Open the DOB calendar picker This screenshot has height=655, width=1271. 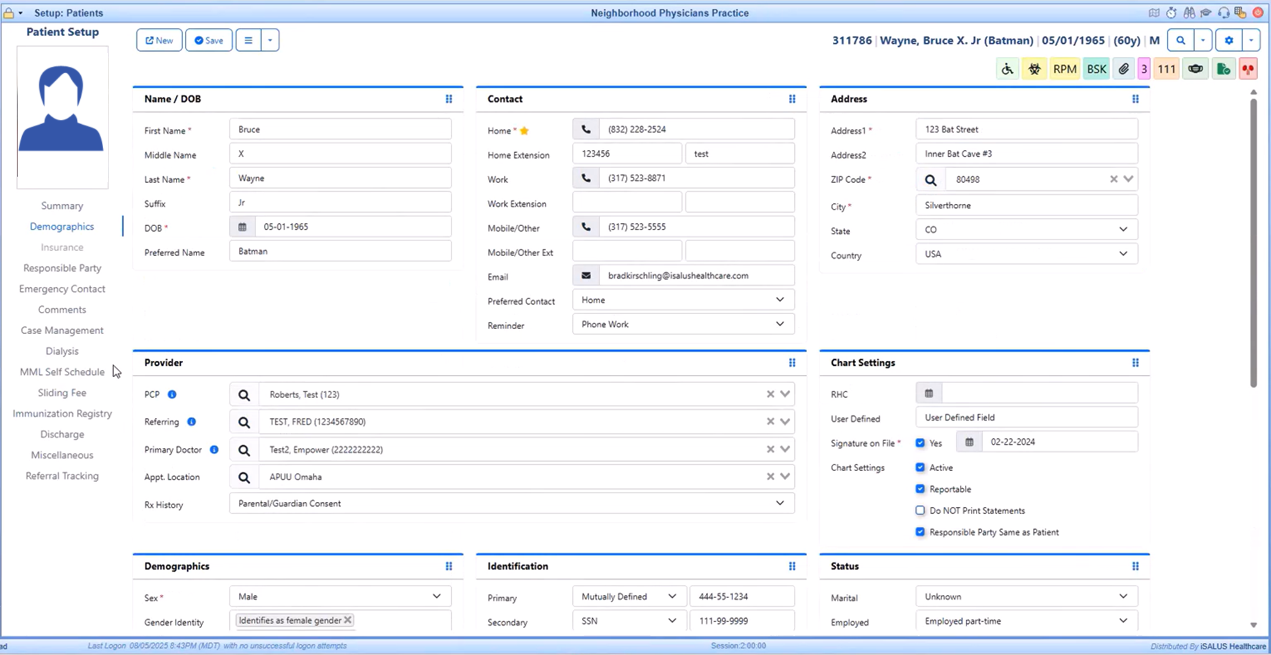point(242,227)
